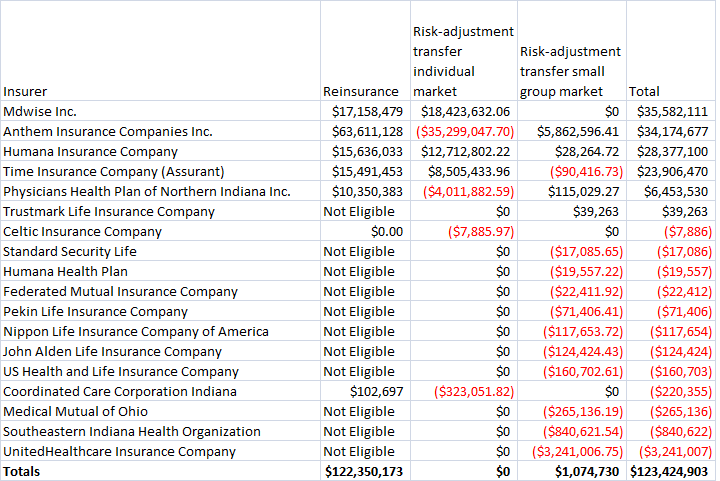Click the $8,505,433.96 cell
Image resolution: width=720 pixels, height=481 pixels.
pos(464,171)
